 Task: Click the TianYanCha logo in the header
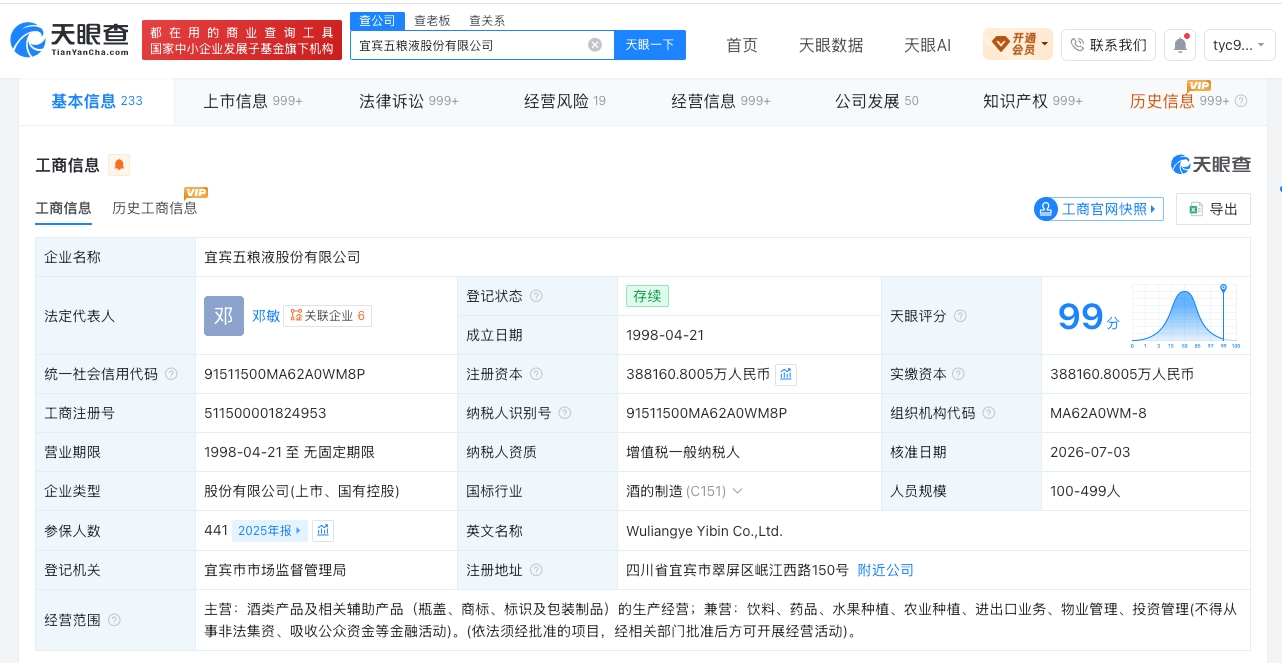70,39
